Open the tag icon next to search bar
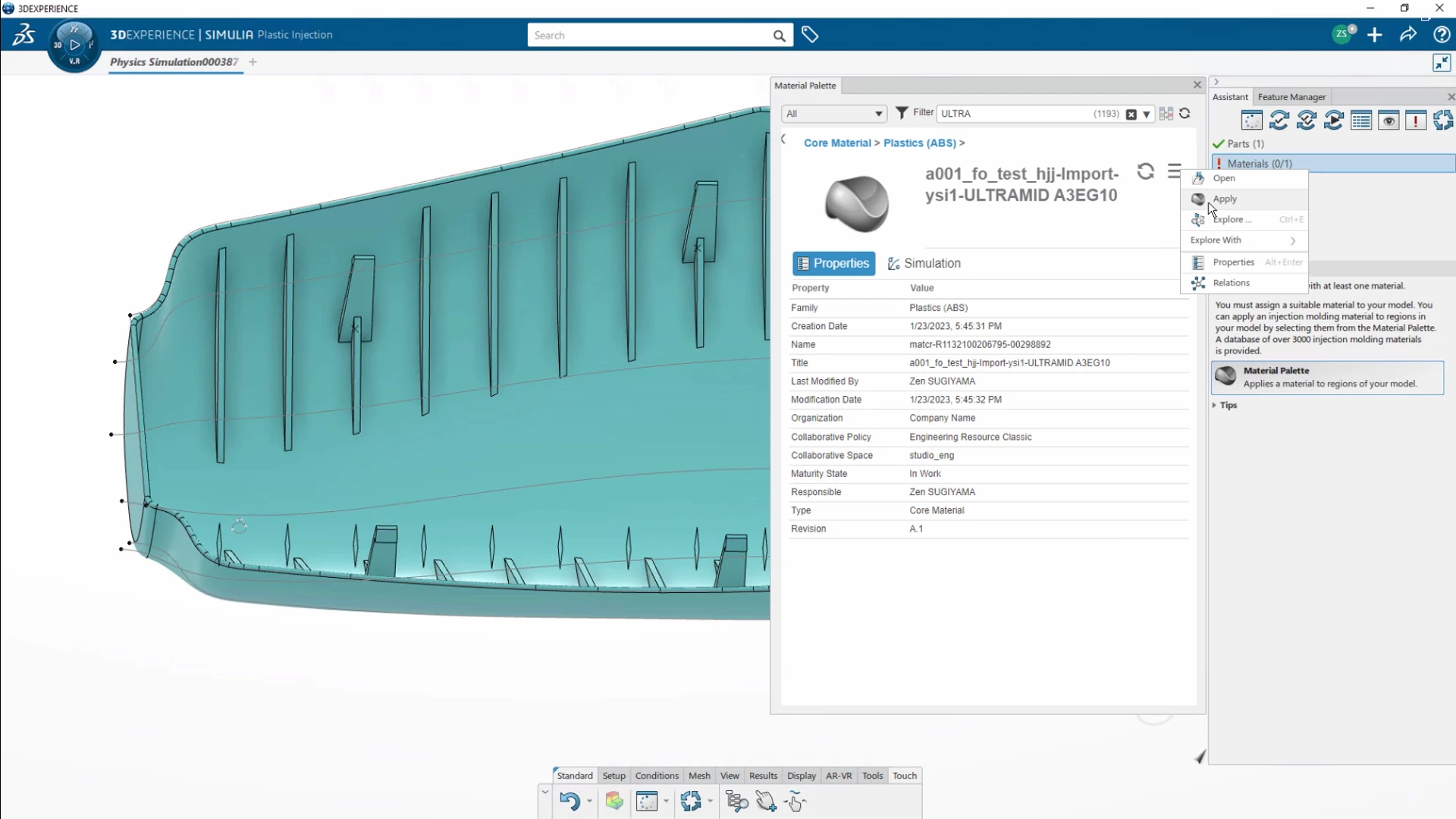This screenshot has width=1456, height=819. point(810,35)
